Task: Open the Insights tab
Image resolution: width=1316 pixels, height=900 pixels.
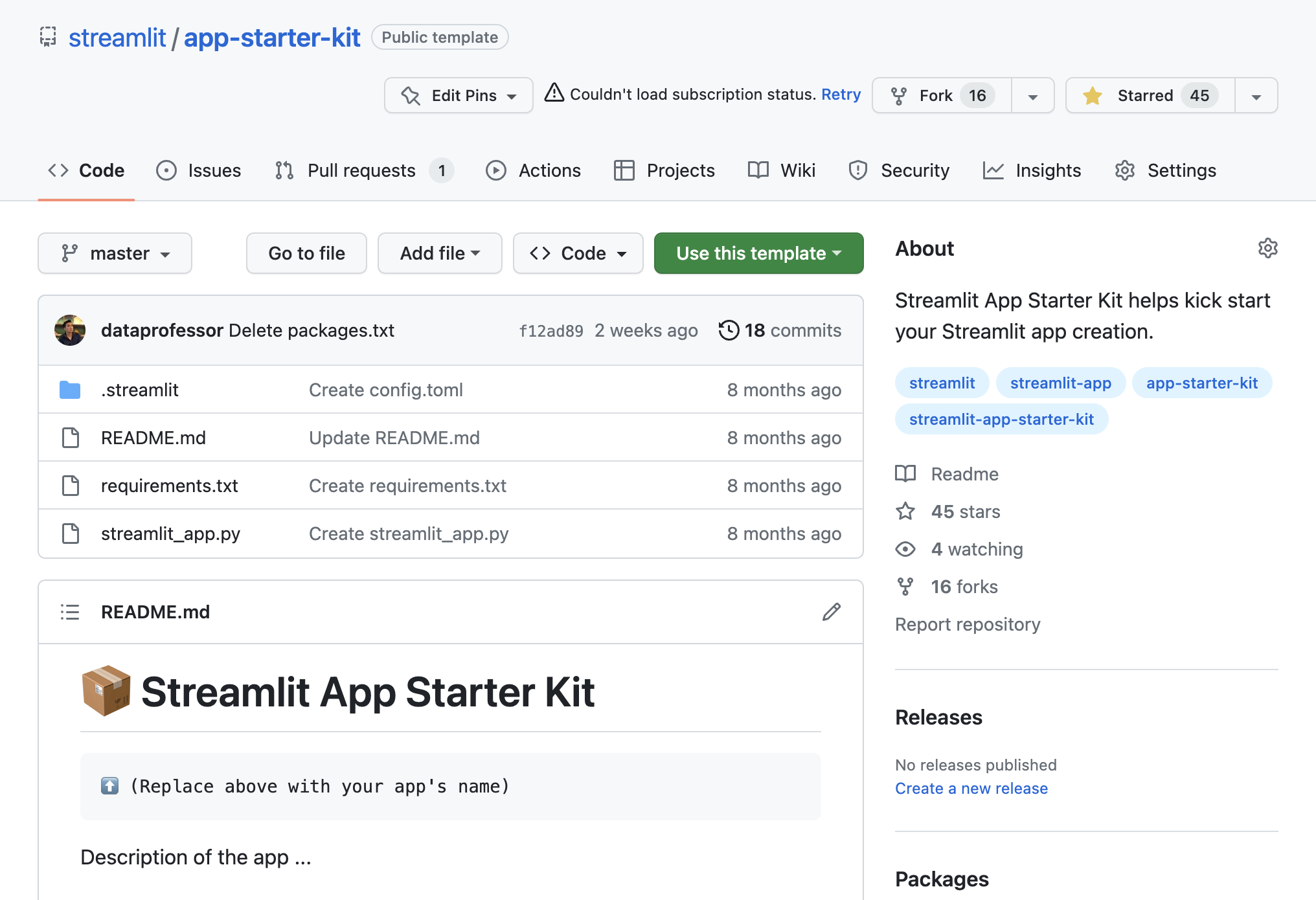Action: coord(1048,170)
